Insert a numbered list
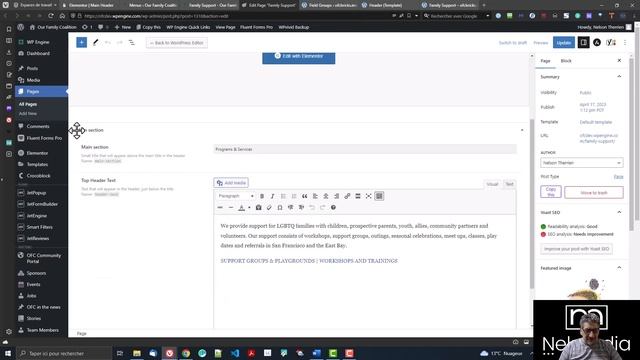640x360 pixels. (x=294, y=196)
